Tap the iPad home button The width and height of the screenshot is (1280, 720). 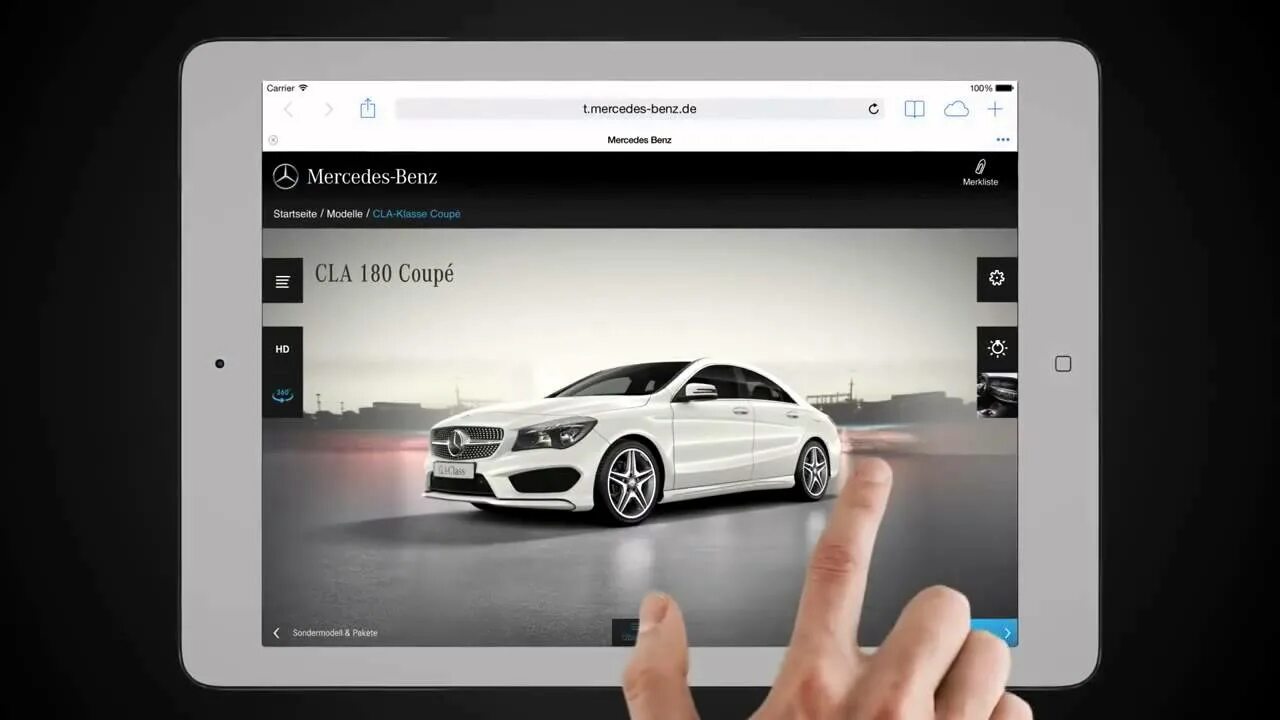point(1063,364)
